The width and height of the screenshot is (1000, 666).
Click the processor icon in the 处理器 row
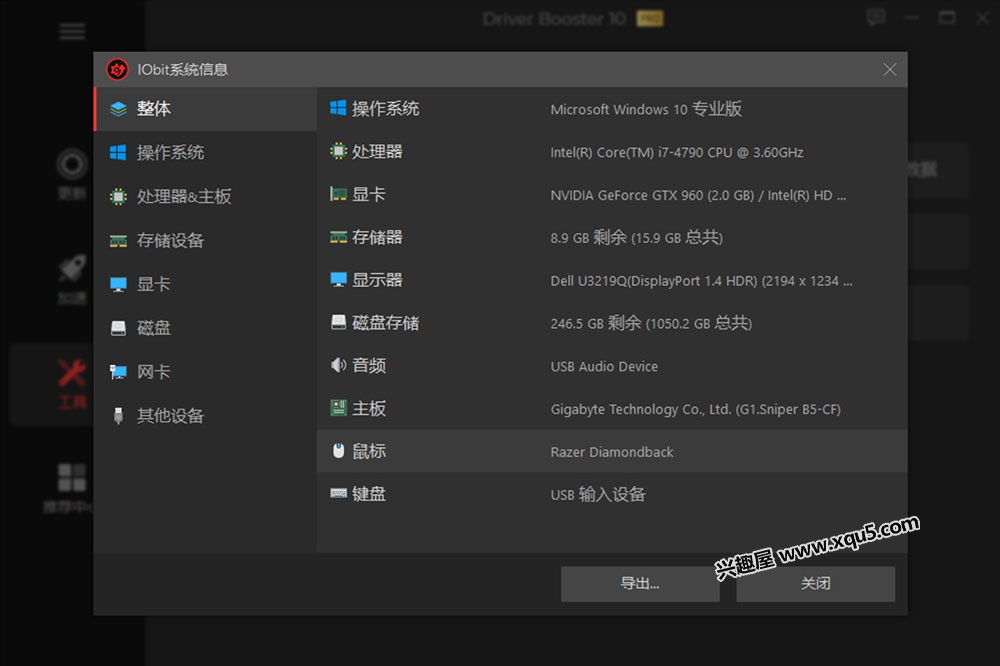coord(338,151)
